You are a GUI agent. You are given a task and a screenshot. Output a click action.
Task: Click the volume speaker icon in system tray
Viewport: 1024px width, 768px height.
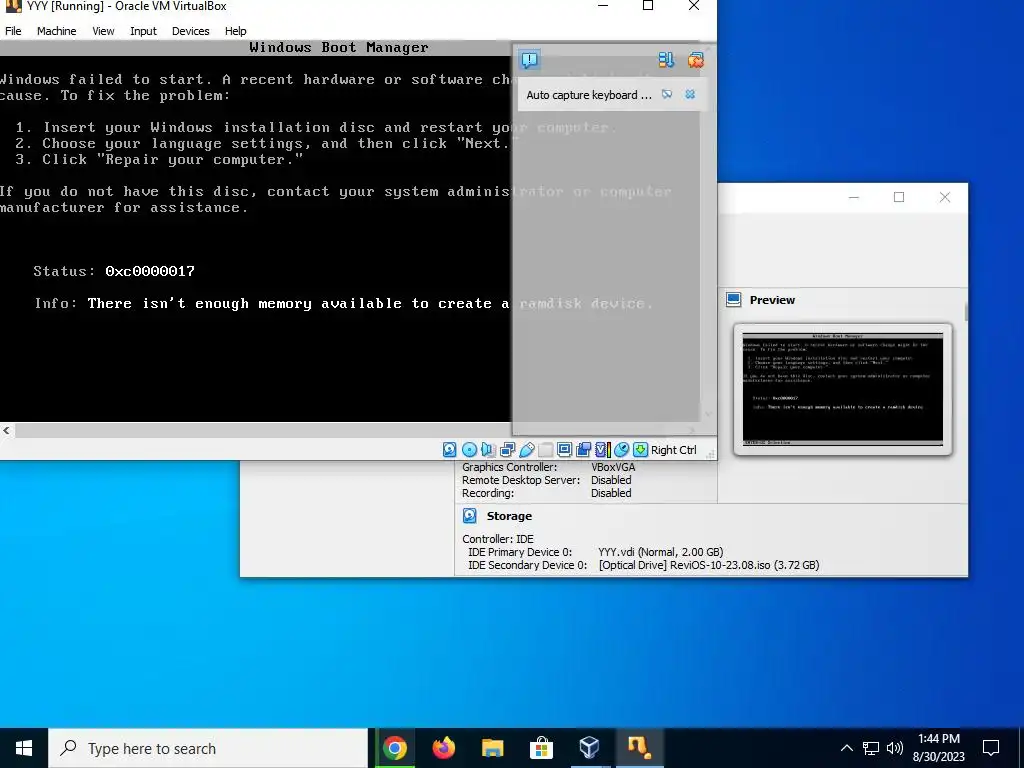click(895, 748)
